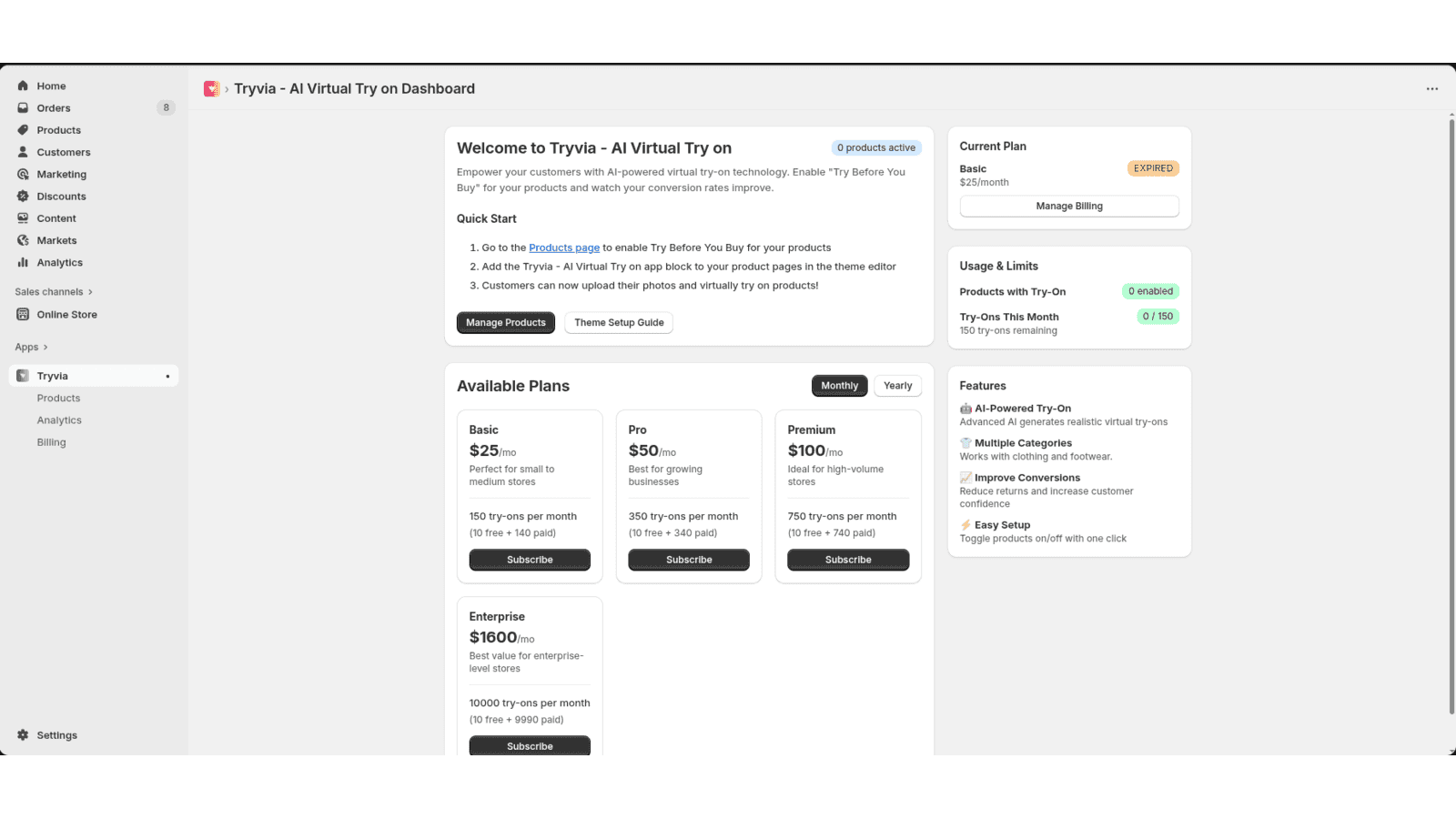The height and width of the screenshot is (819, 1456).
Task: Click the 'Quick Start' heading
Action: coord(486,218)
